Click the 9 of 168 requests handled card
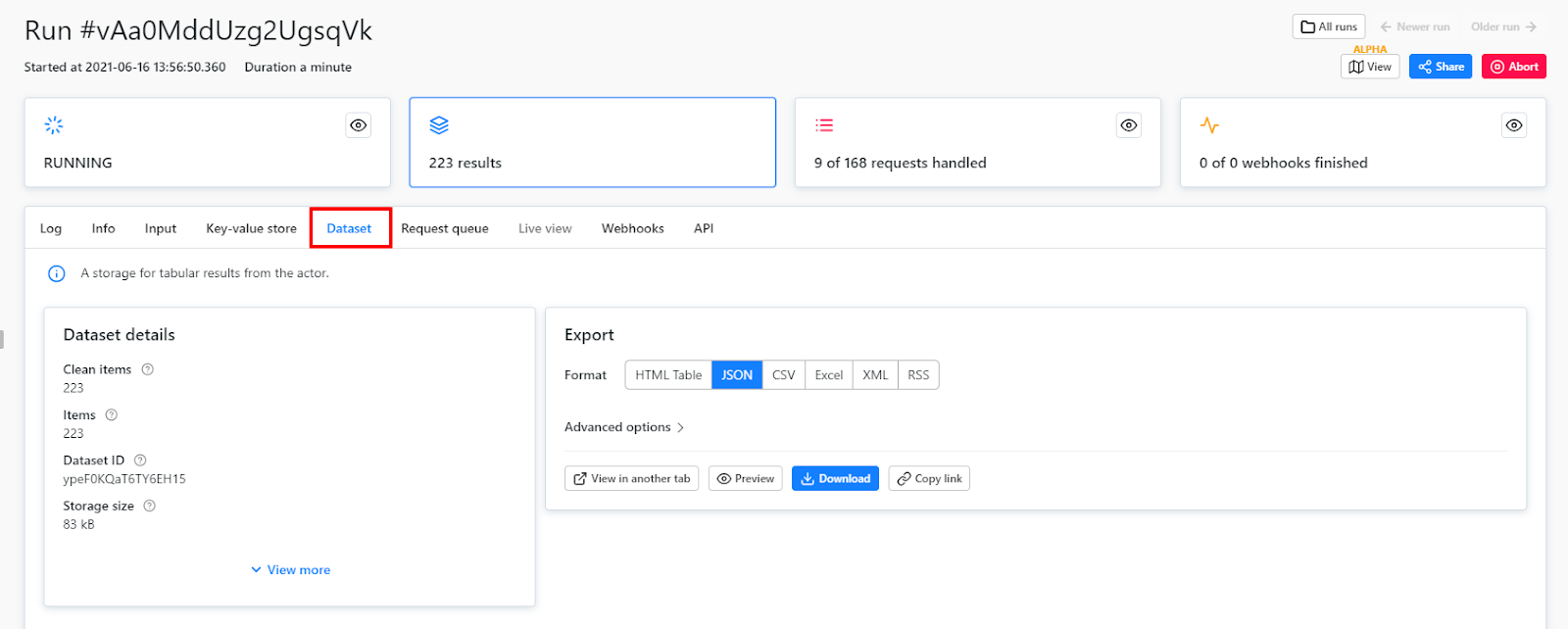Screen dimensions: 1568x629 978,142
